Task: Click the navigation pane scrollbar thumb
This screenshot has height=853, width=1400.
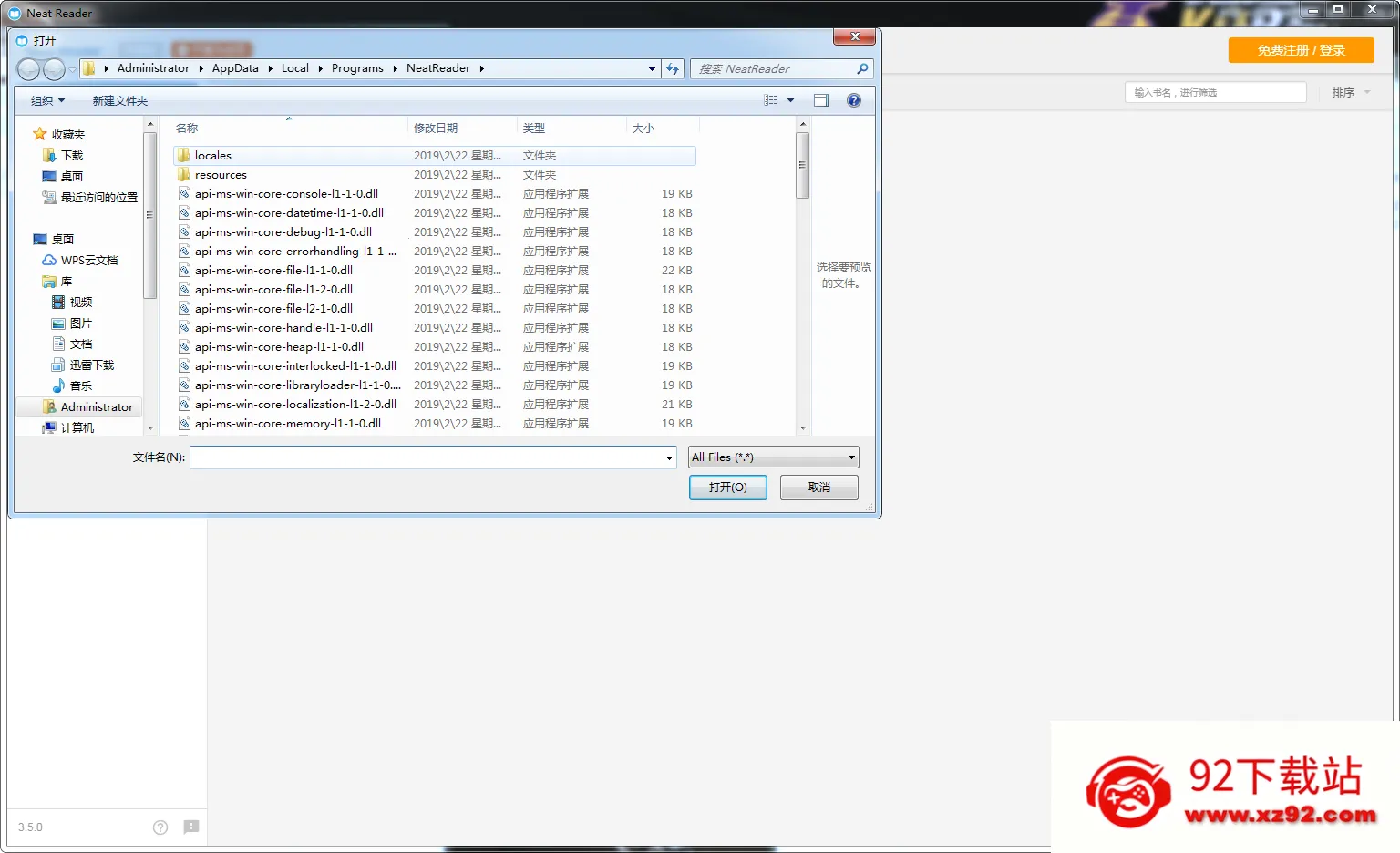Action: click(x=149, y=215)
